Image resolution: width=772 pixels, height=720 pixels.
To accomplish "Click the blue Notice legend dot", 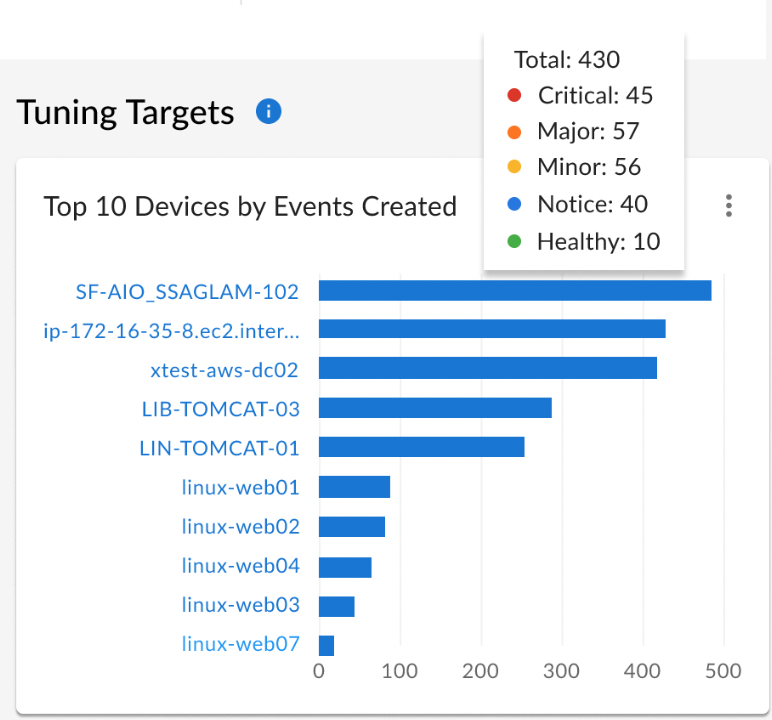I will point(514,204).
